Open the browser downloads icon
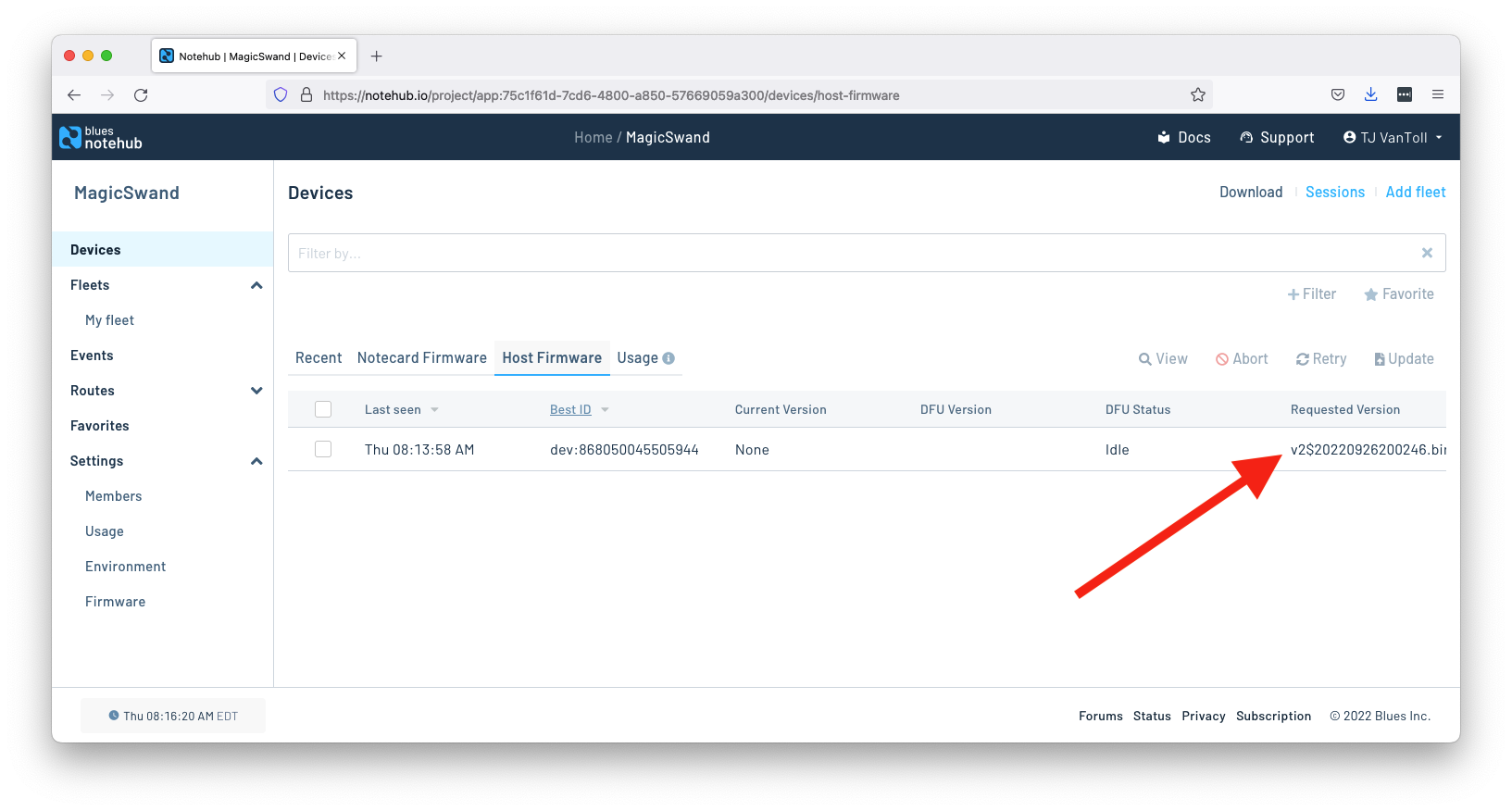The width and height of the screenshot is (1512, 811). (x=1370, y=94)
